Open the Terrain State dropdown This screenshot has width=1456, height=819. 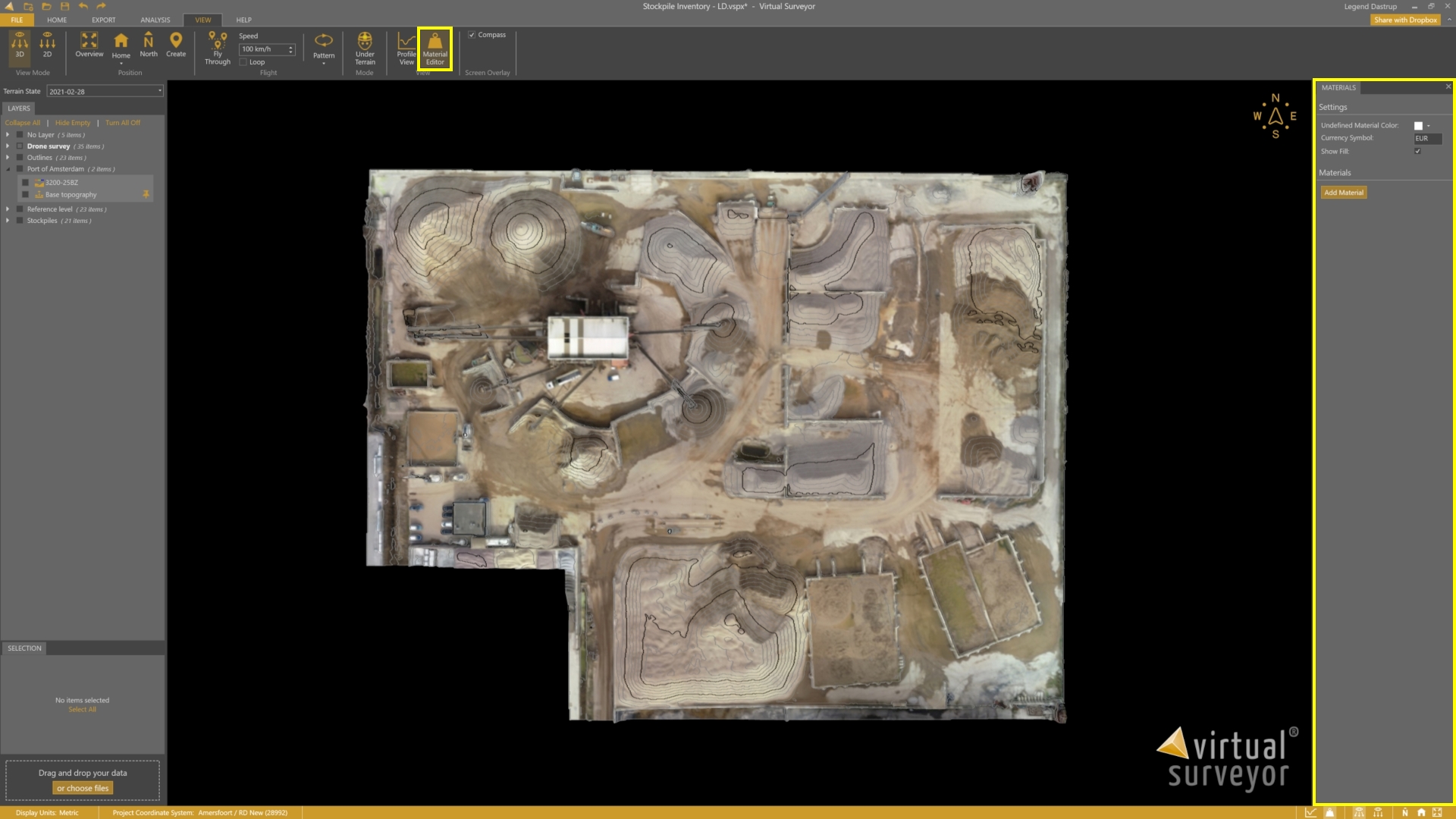(159, 91)
